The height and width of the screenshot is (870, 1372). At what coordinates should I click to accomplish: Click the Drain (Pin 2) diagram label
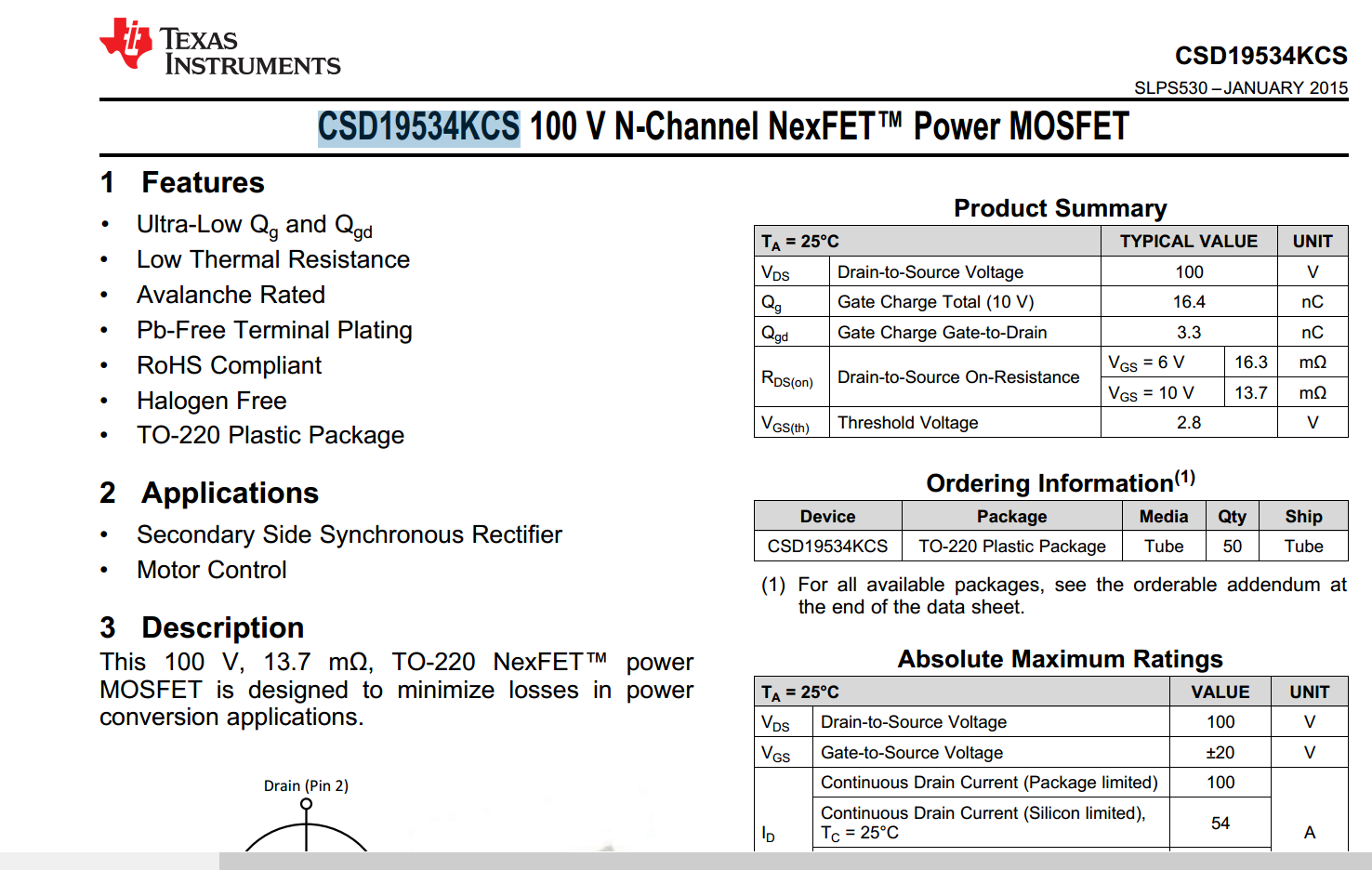307,784
